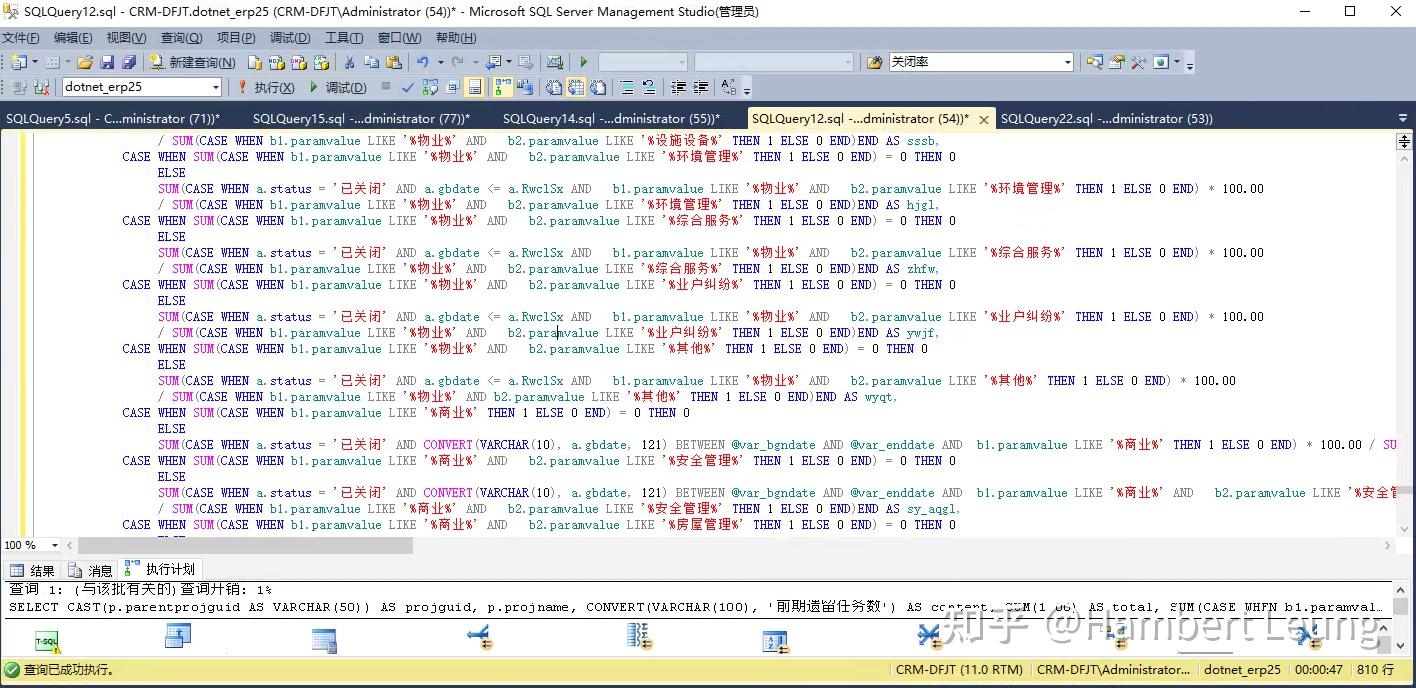The height and width of the screenshot is (688, 1416).
Task: Click the Find in Files folder icon
Action: [x=873, y=62]
